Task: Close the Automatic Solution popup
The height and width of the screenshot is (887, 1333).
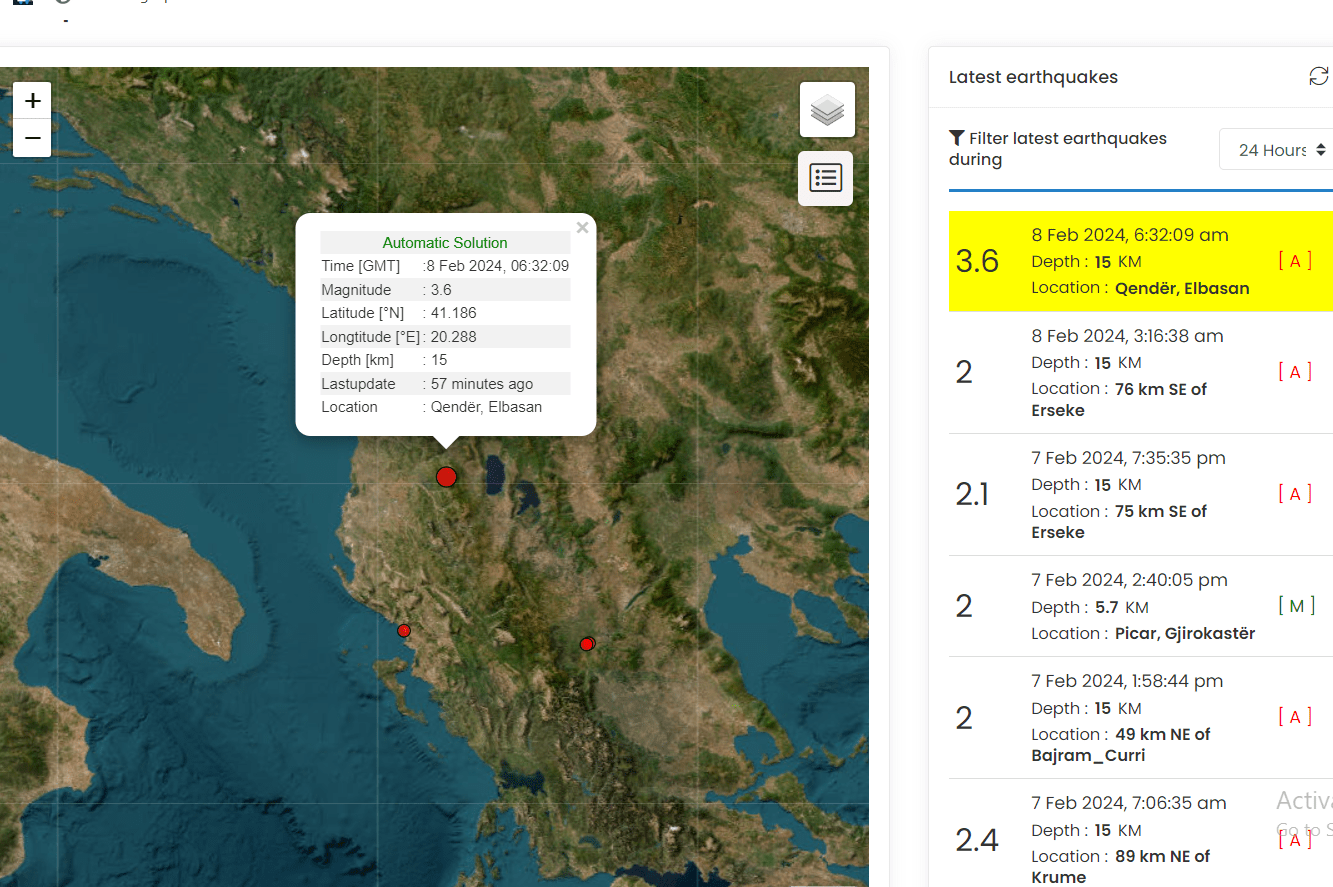Action: click(x=582, y=228)
